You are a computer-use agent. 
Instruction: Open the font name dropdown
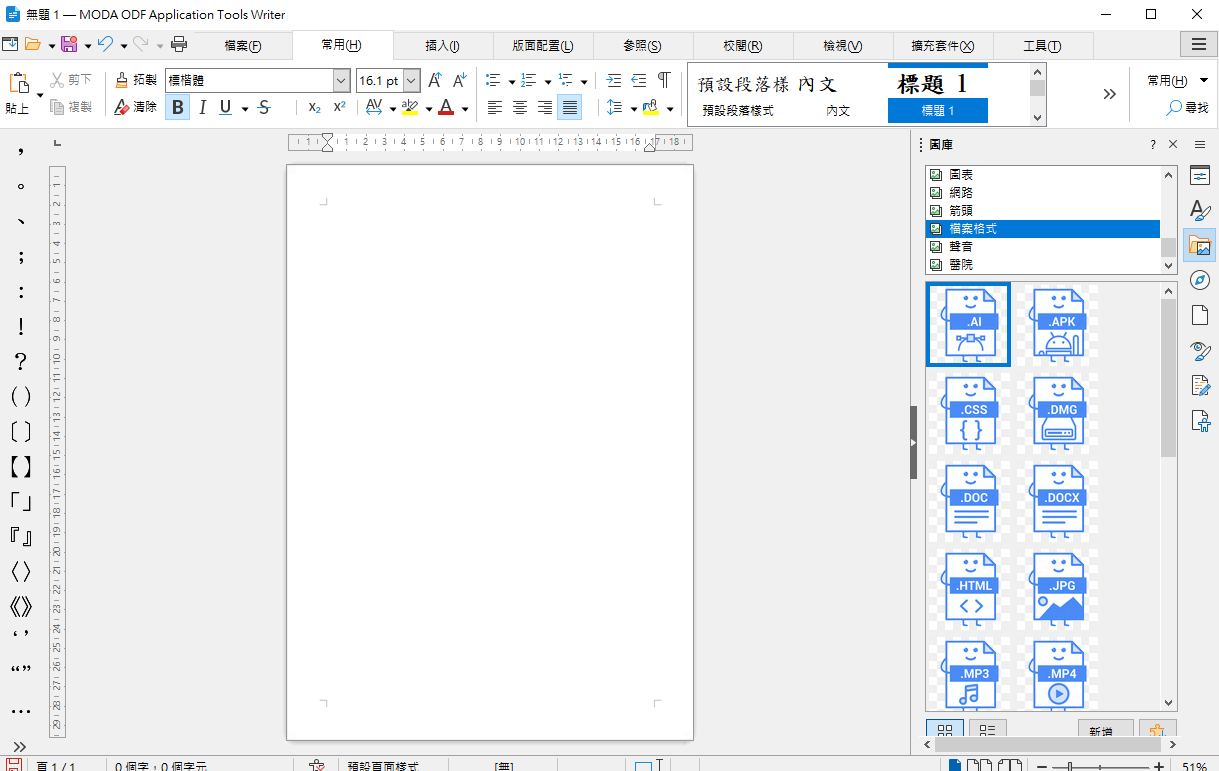coord(341,81)
